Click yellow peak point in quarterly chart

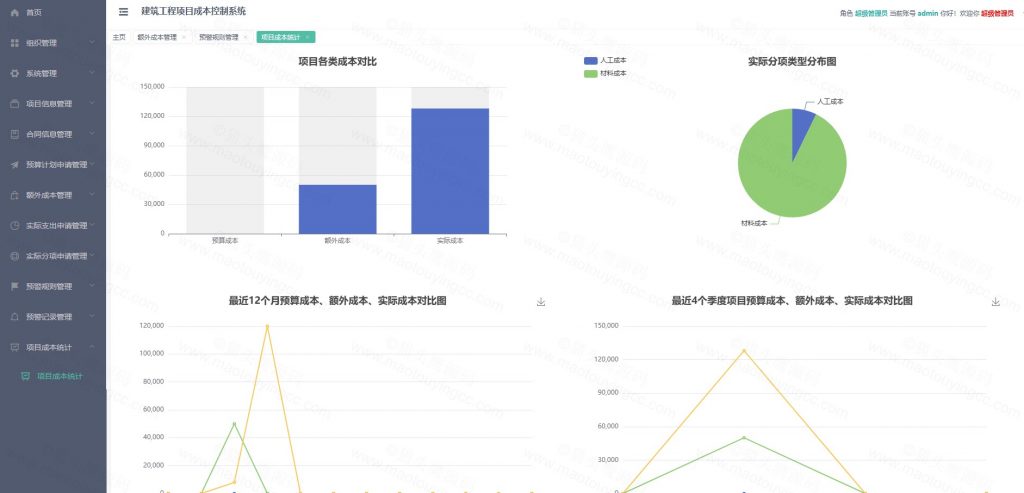click(744, 351)
